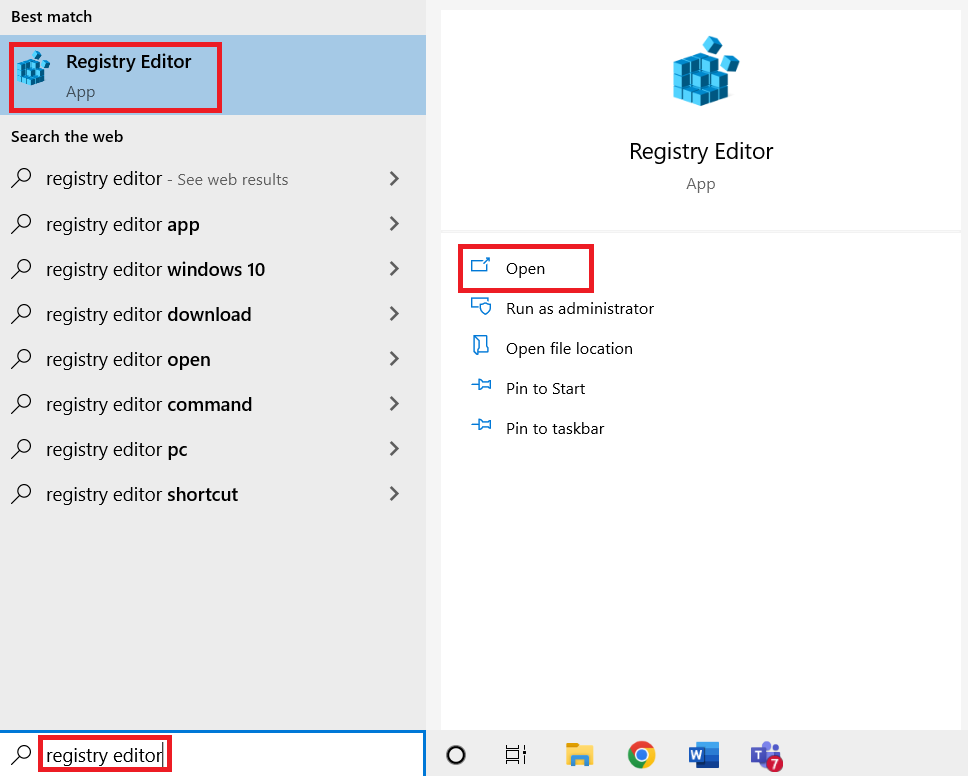
Task: Expand the 'registry editor shortcut' chevron
Action: (x=394, y=494)
